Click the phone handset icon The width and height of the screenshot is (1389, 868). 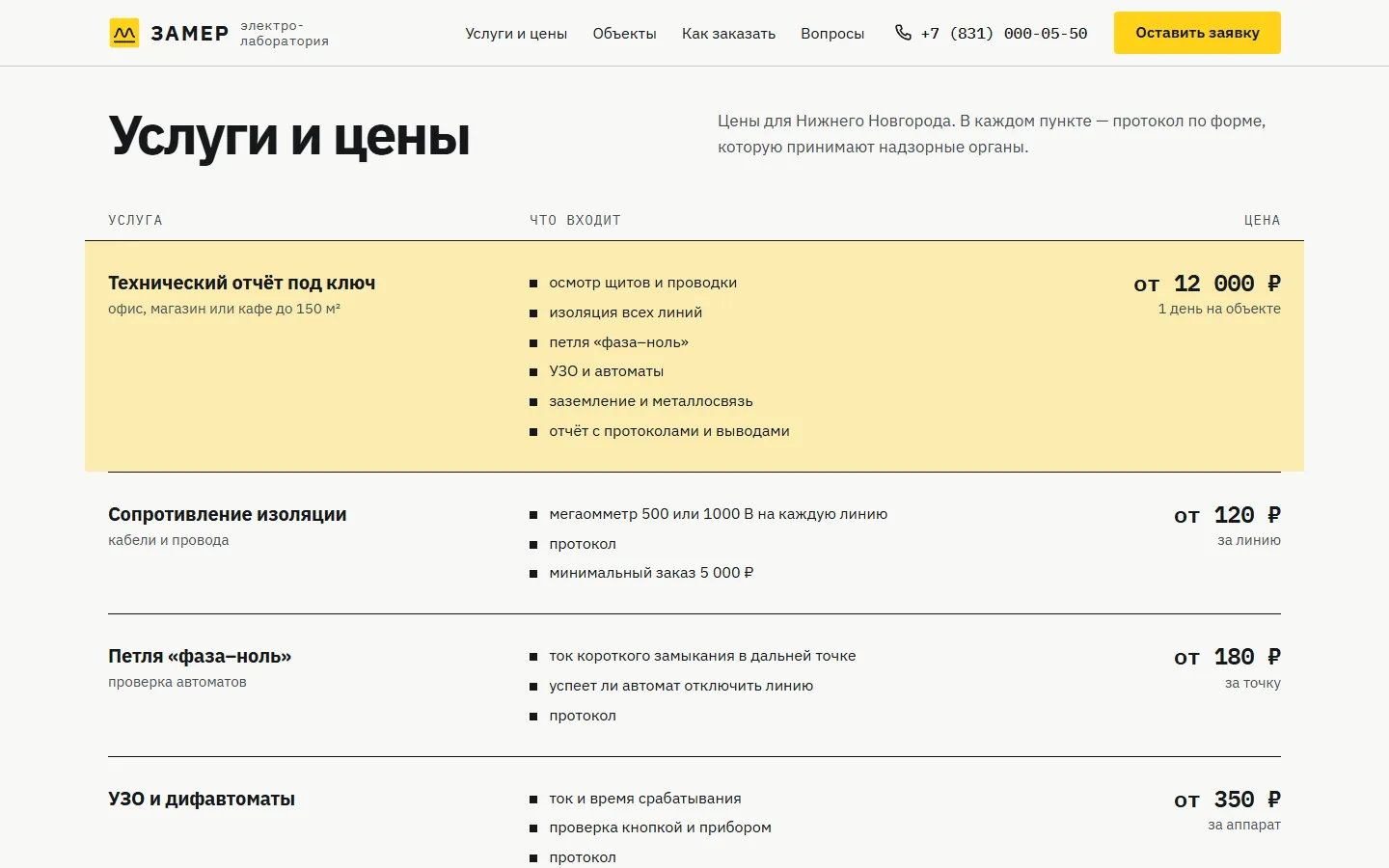click(903, 33)
